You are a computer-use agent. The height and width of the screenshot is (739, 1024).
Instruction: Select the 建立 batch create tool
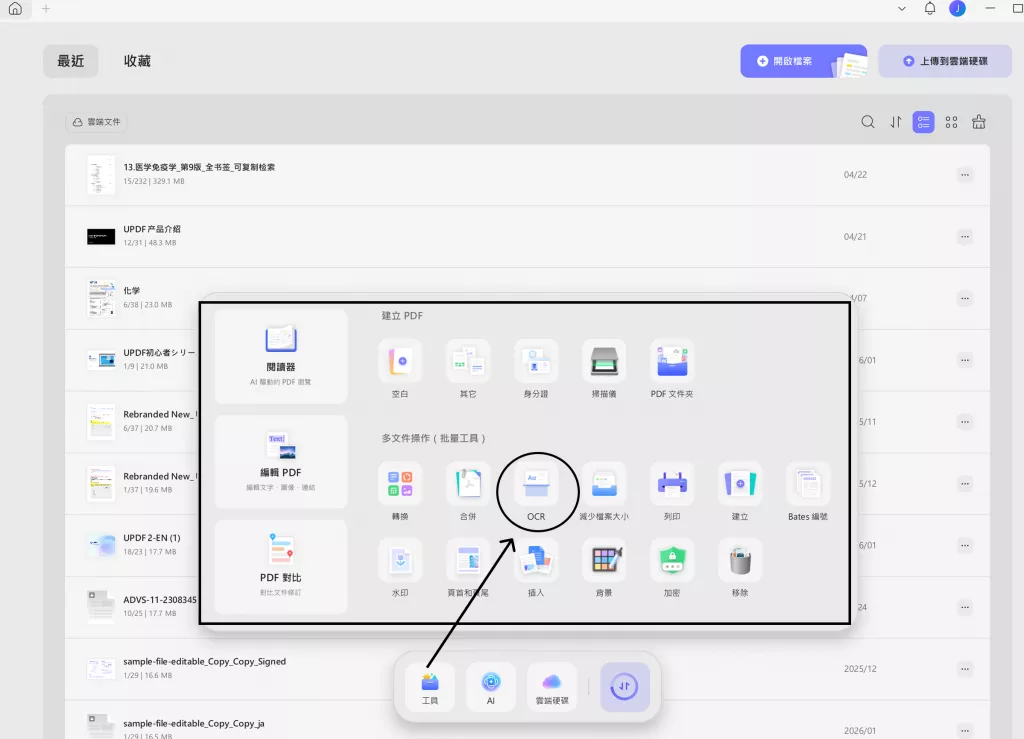click(739, 484)
